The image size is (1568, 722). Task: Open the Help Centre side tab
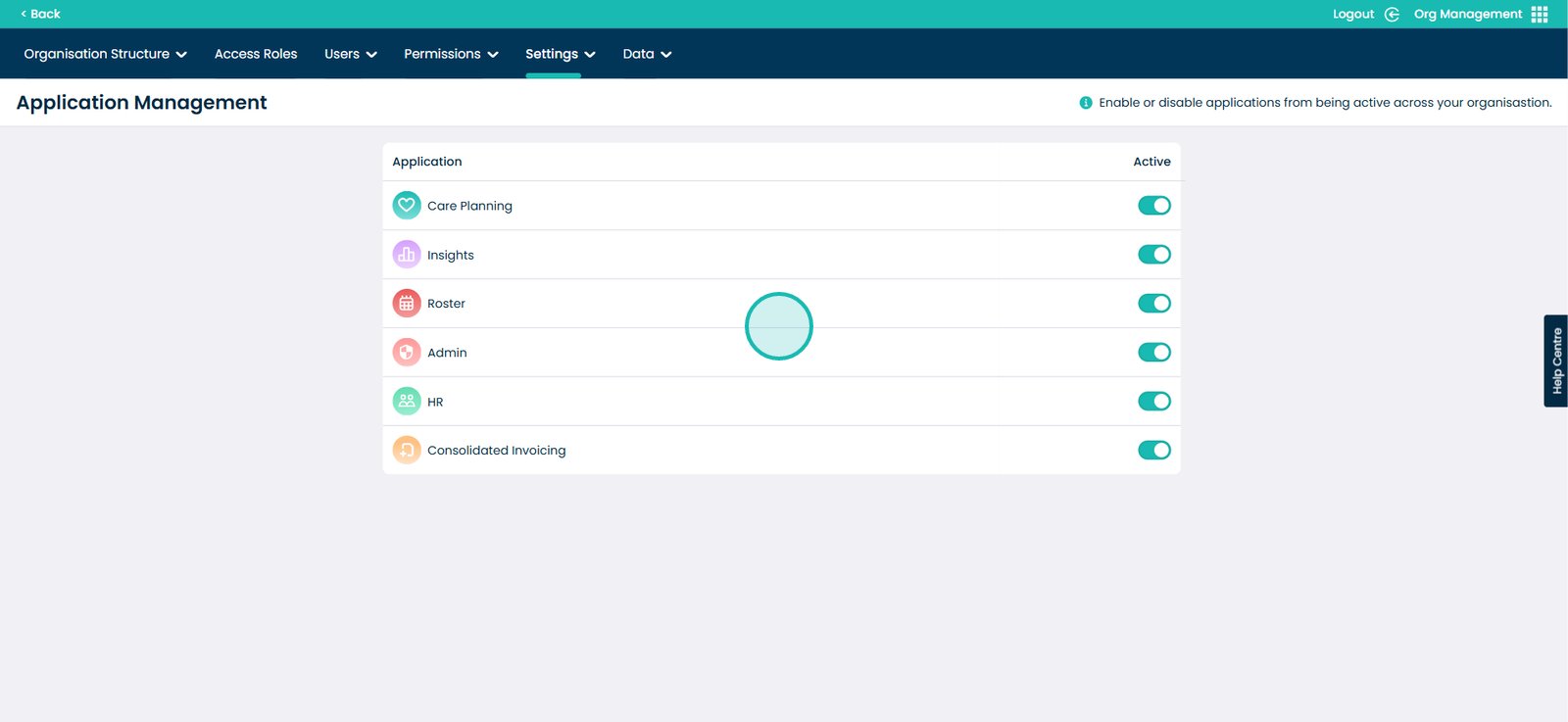(1556, 361)
